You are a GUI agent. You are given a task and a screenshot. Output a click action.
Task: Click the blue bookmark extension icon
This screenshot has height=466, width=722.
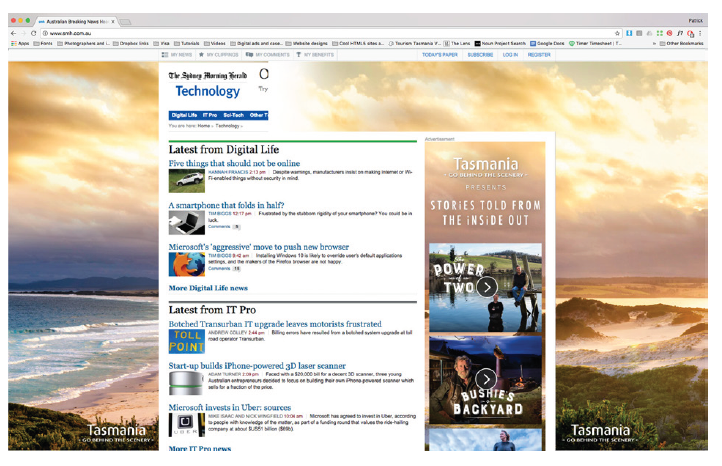coord(629,33)
